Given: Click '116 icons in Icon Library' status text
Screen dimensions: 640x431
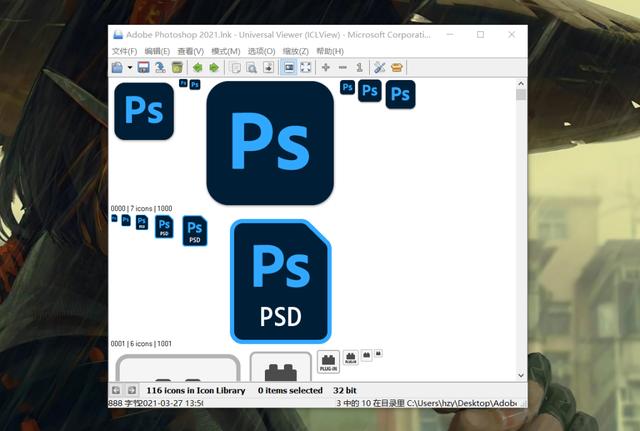Looking at the screenshot, I should point(196,391).
